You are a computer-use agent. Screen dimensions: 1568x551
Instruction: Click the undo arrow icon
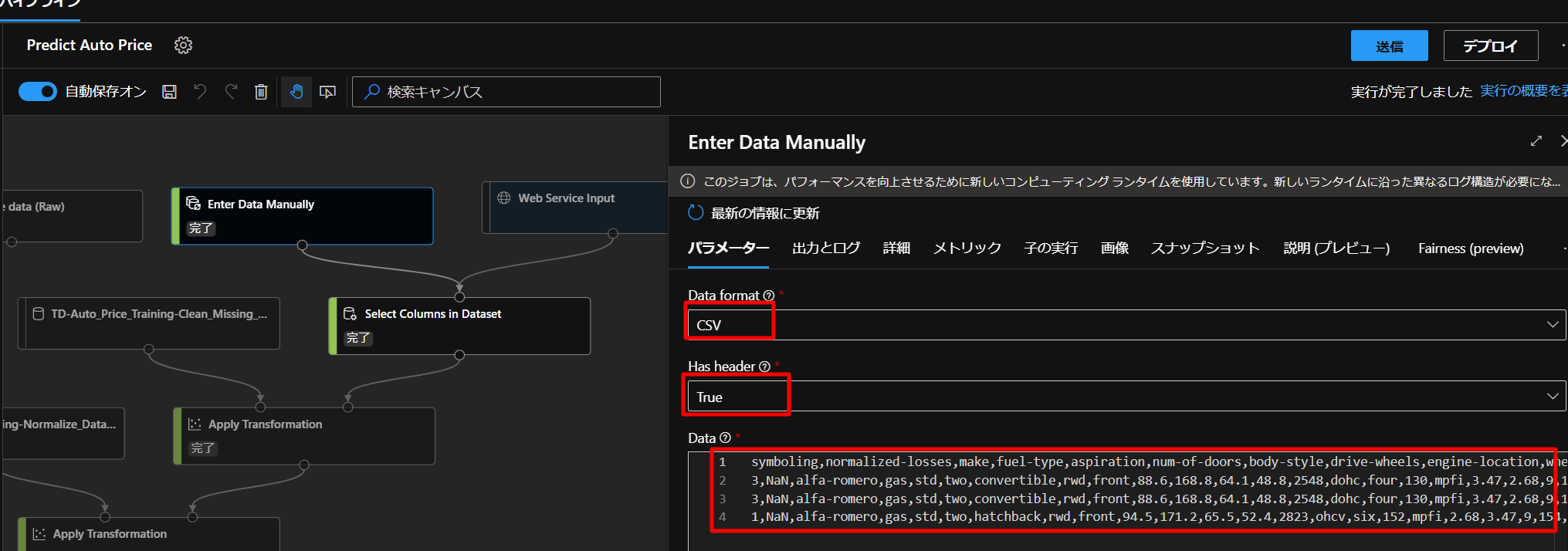[x=200, y=92]
